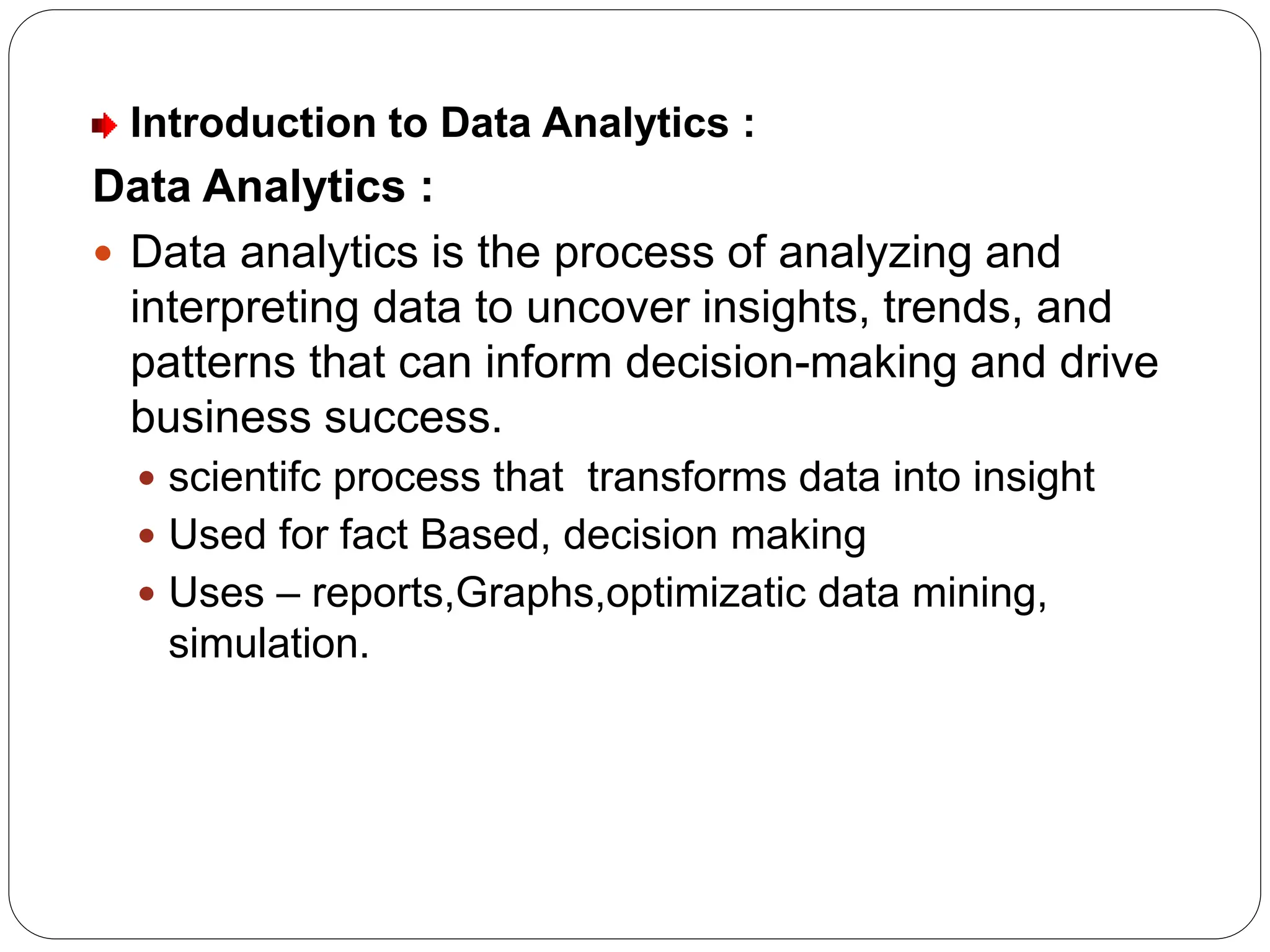1270x952 pixels.
Task: Click the word 'Graphs' in the Uses bullet
Action: [525, 594]
